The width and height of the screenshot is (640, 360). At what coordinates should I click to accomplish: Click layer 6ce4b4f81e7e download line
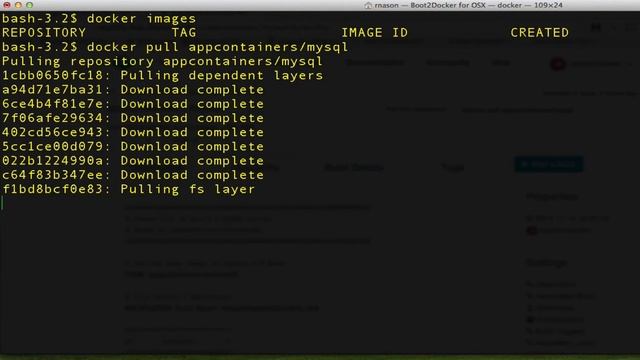133,104
